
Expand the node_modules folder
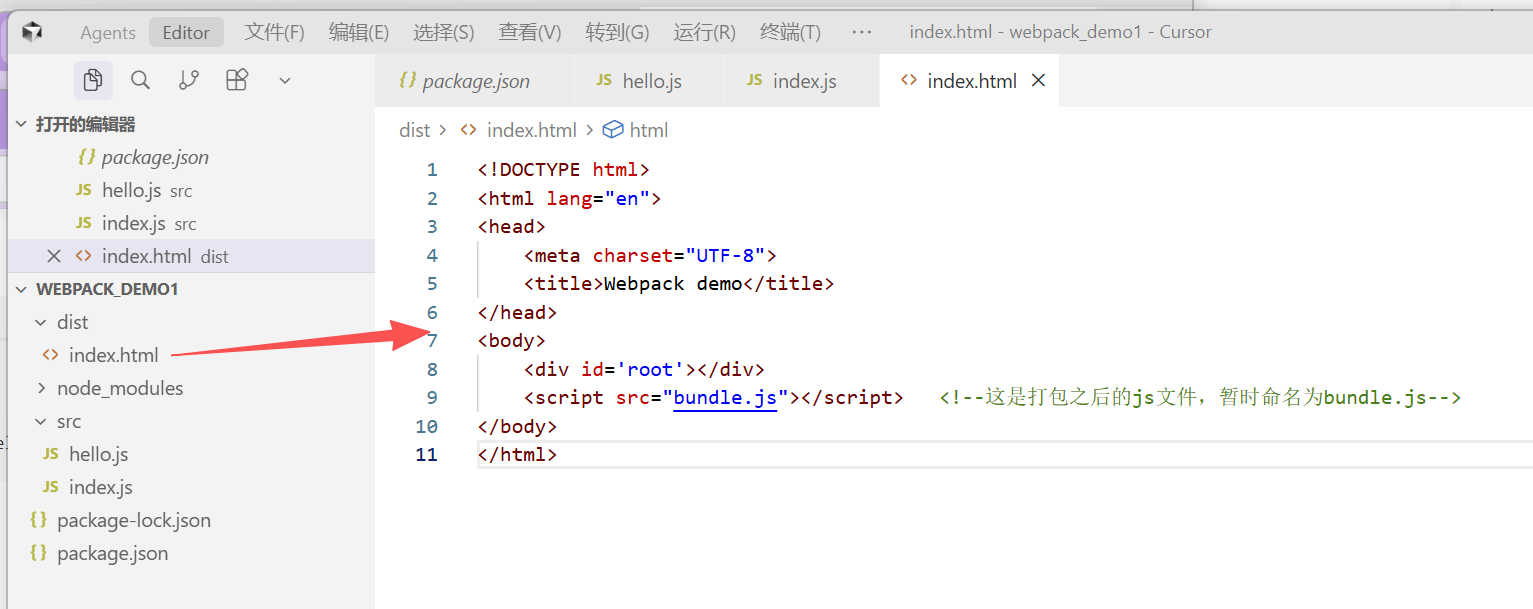[x=191, y=388]
